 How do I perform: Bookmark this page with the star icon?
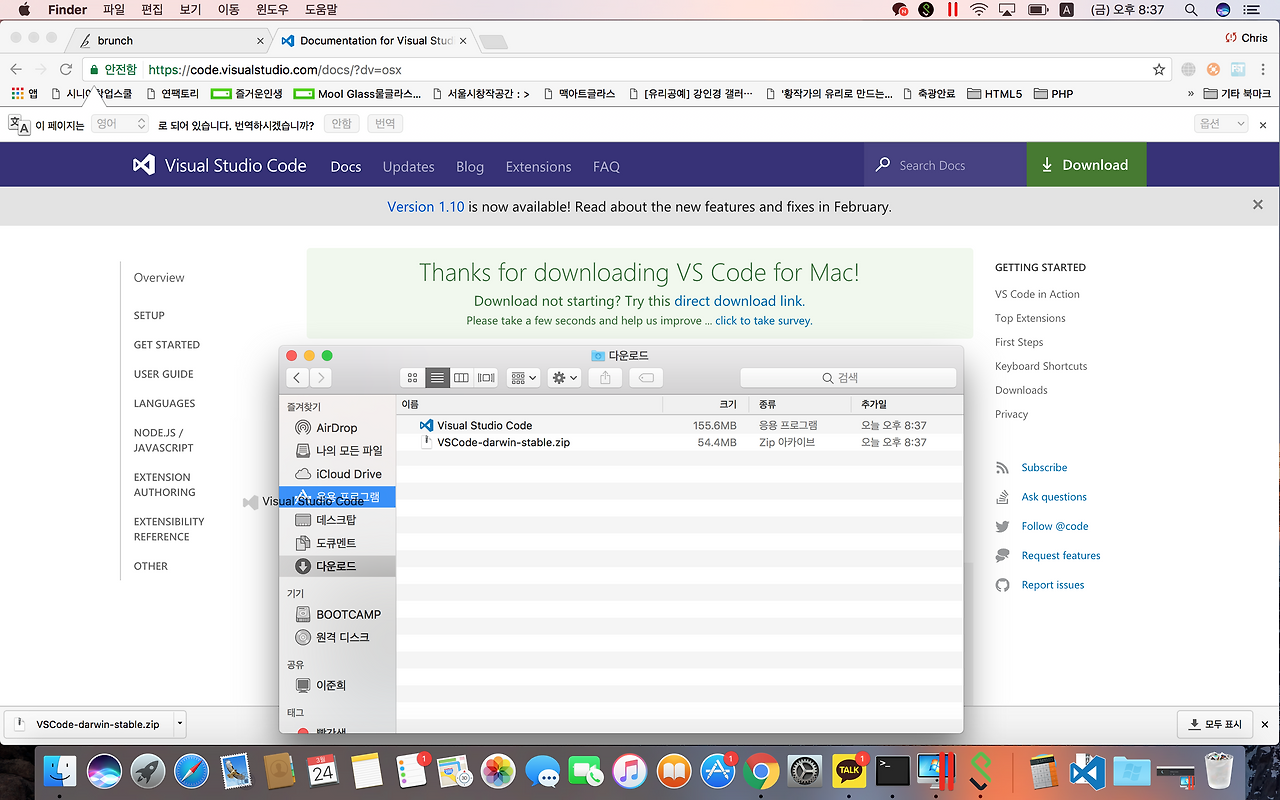click(x=1159, y=69)
